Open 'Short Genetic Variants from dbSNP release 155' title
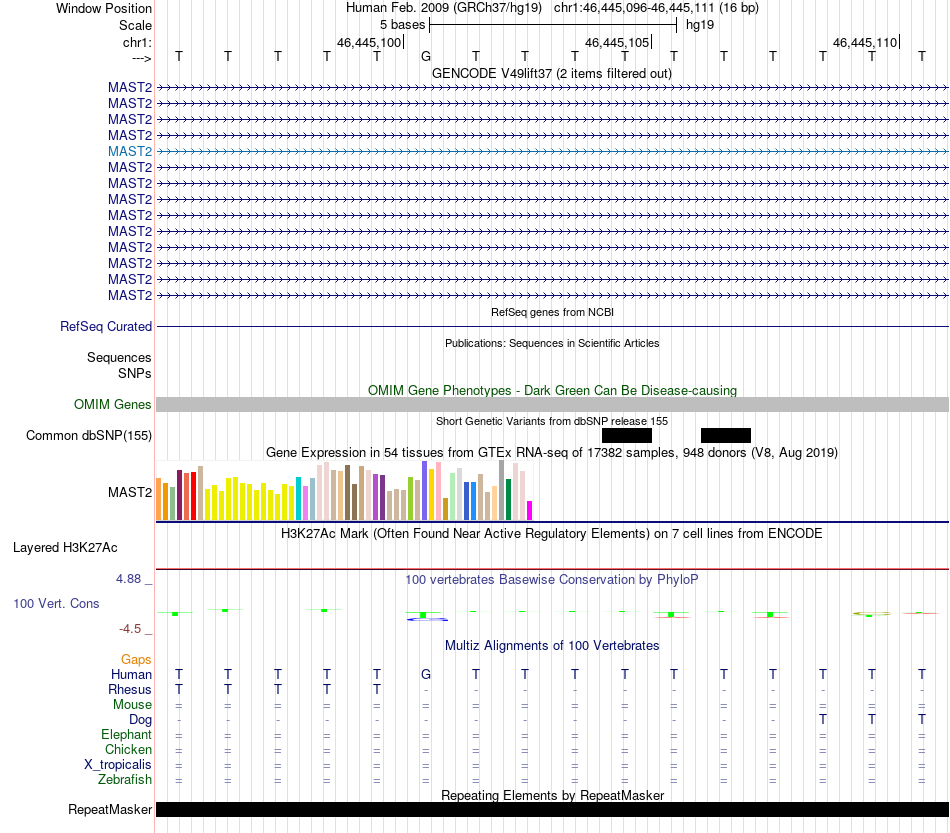Screen dimensions: 950x833 click(552, 421)
